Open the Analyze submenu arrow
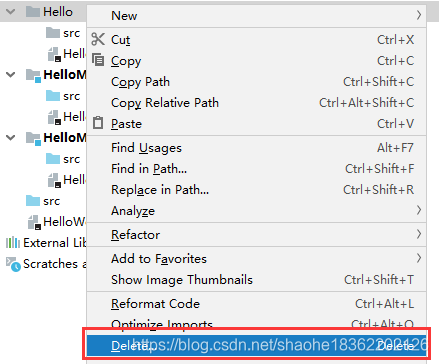Image resolution: width=439 pixels, height=364 pixels. point(419,210)
